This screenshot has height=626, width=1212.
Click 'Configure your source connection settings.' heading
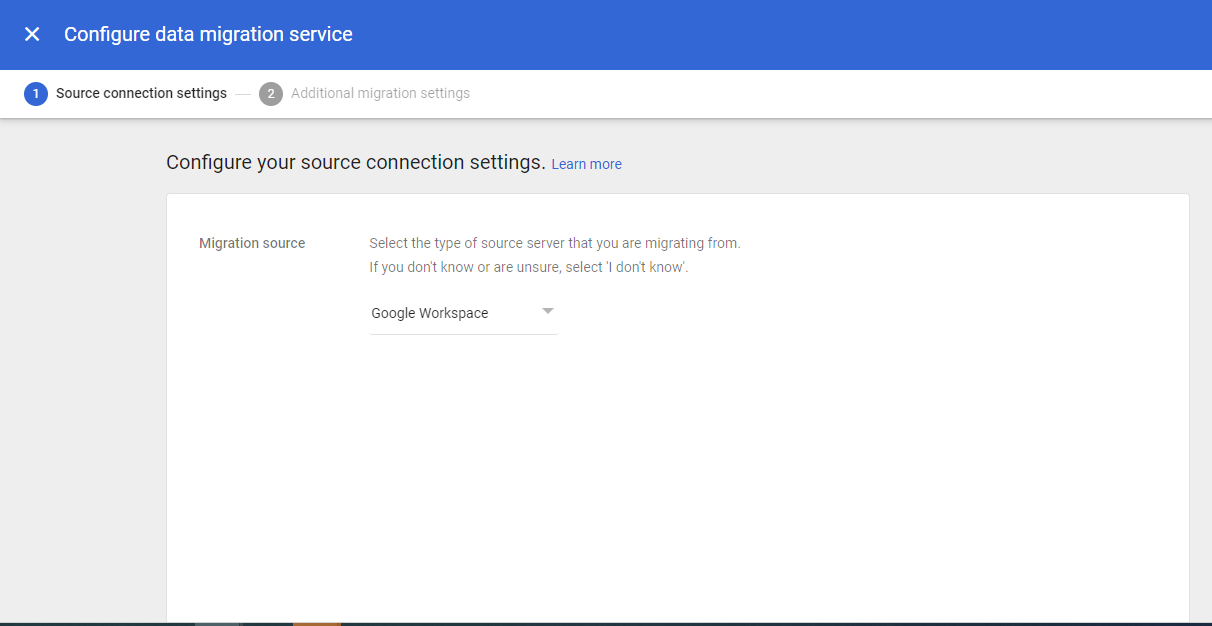click(x=356, y=162)
